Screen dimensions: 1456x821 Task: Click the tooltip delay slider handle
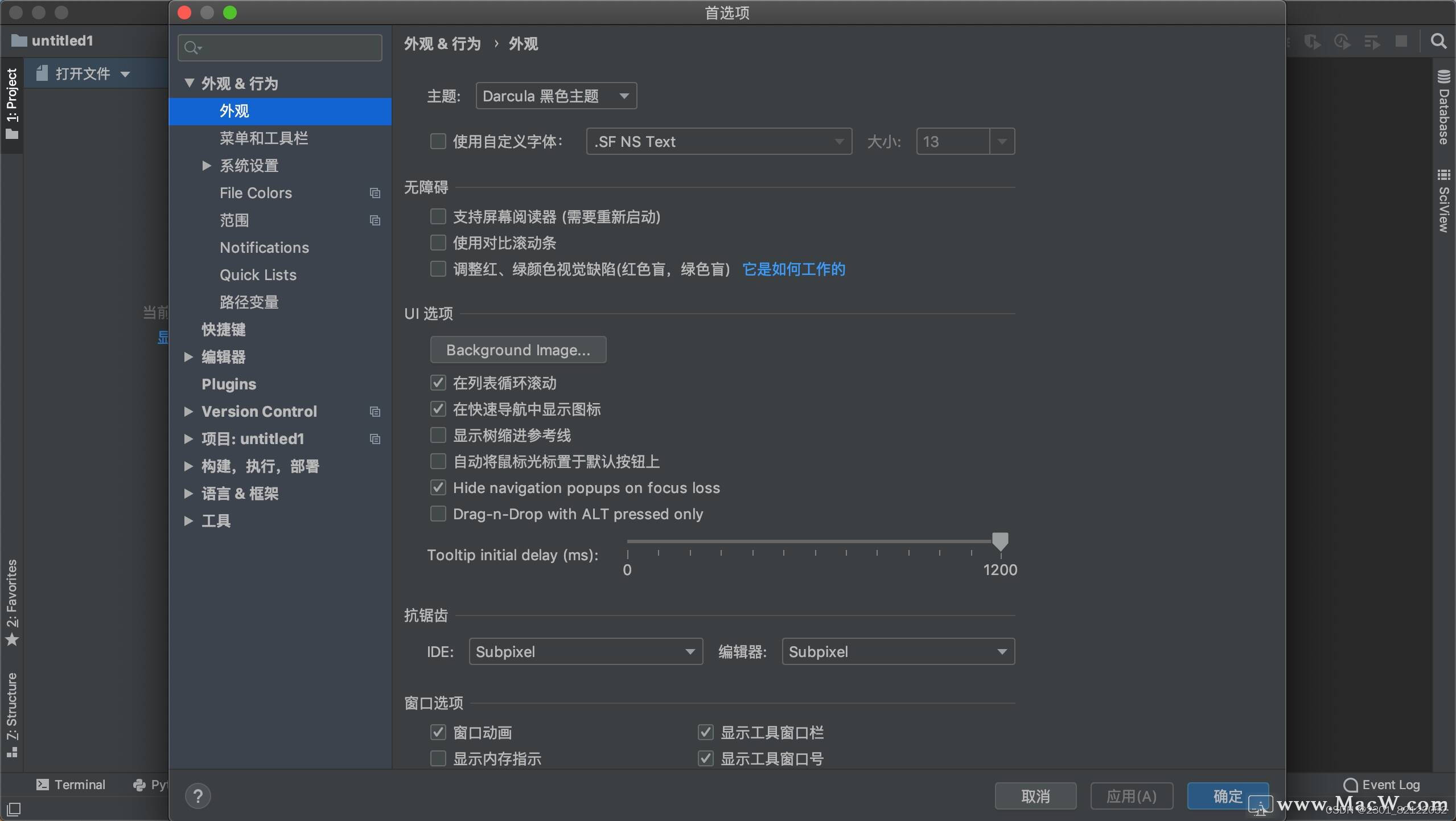(1000, 542)
